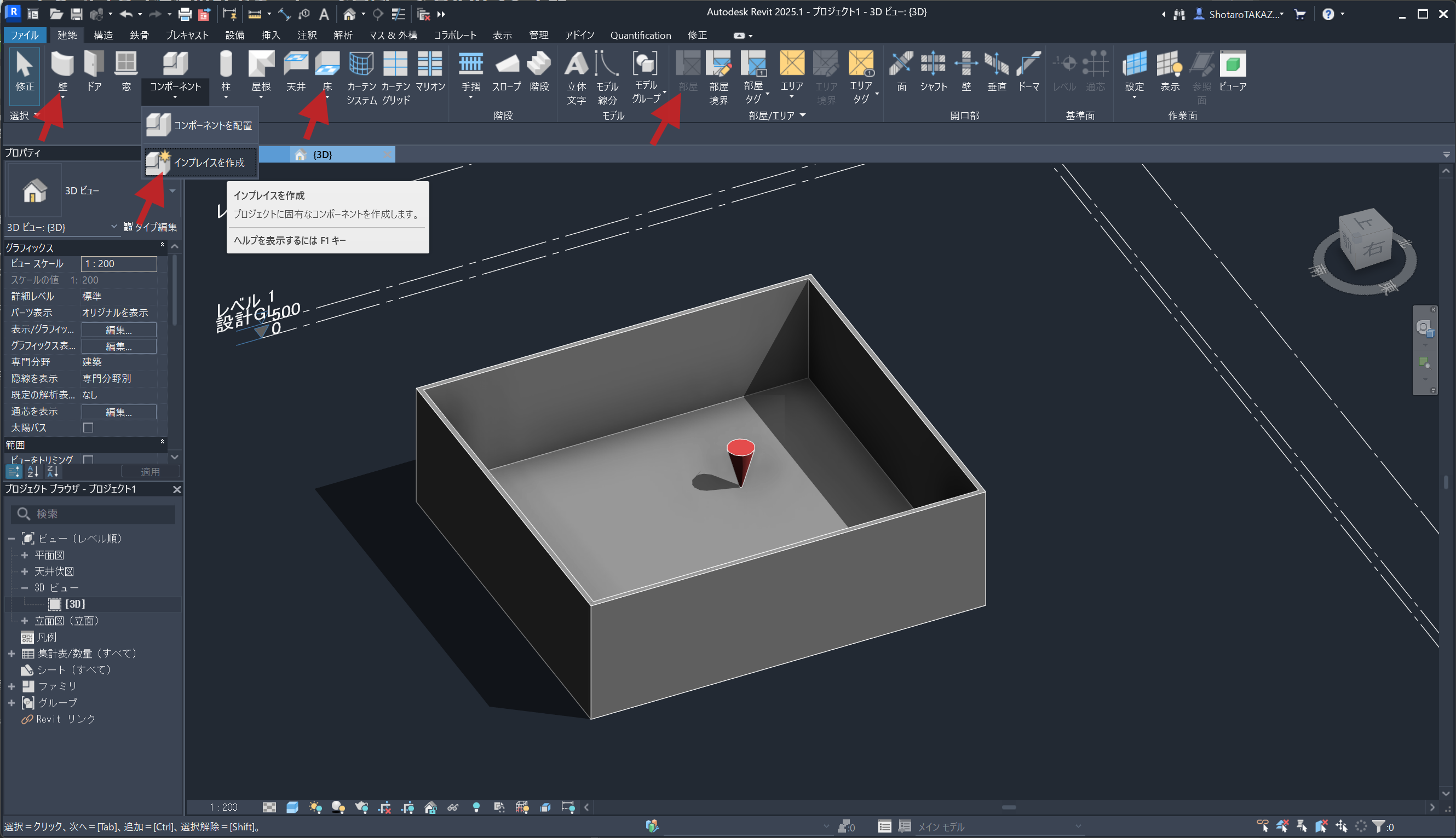Click Edit button for Visibility/Graphics (表示/グラフィックス)
The height and width of the screenshot is (838, 1456).
(x=119, y=330)
